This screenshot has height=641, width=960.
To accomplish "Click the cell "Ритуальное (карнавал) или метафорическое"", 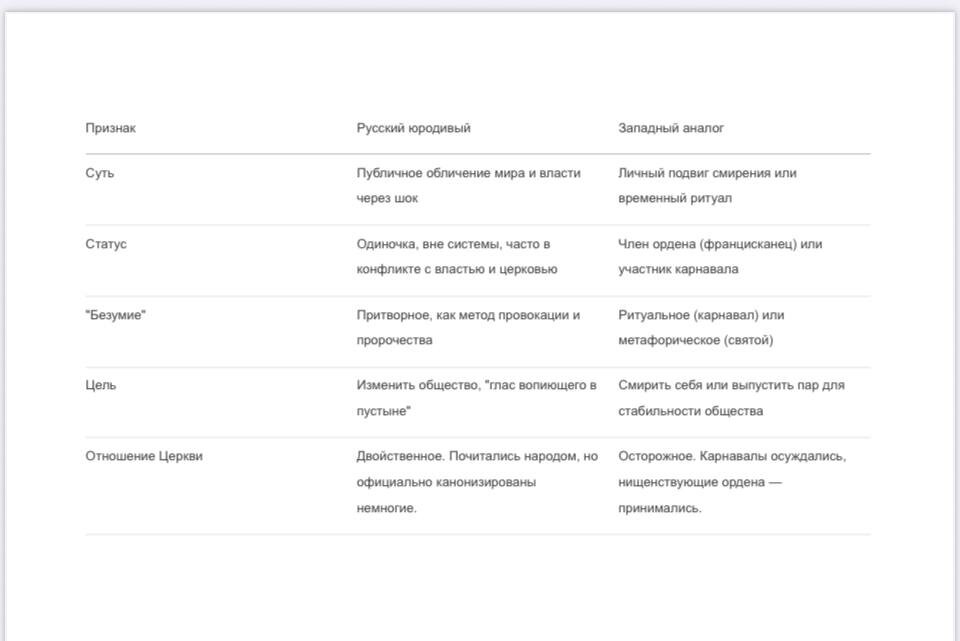I will [701, 328].
